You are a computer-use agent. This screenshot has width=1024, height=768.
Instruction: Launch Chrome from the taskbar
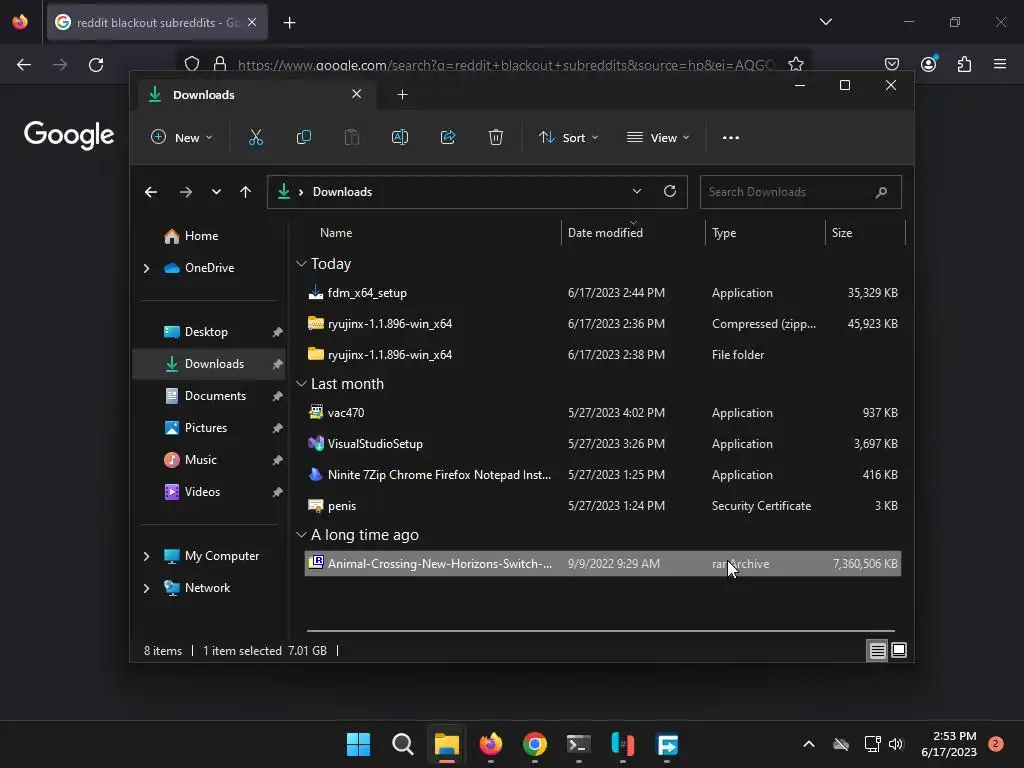pos(534,744)
